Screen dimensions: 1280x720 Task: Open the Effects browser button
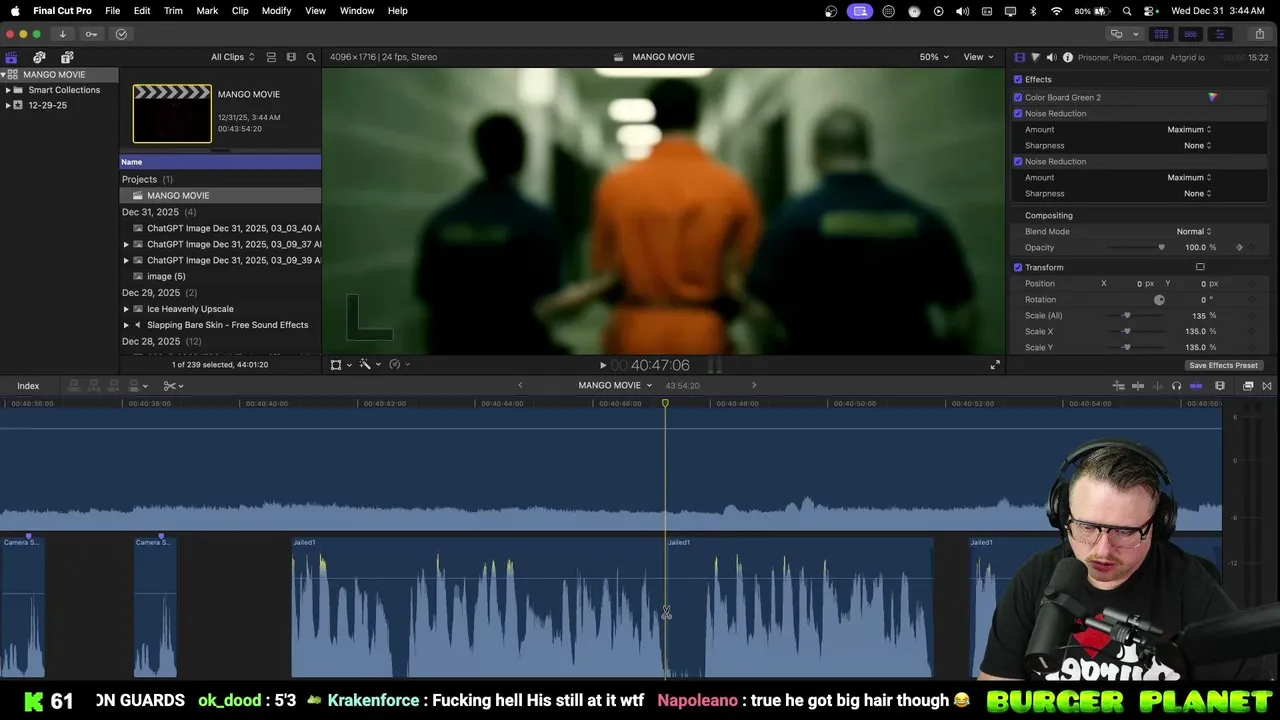(x=1248, y=385)
